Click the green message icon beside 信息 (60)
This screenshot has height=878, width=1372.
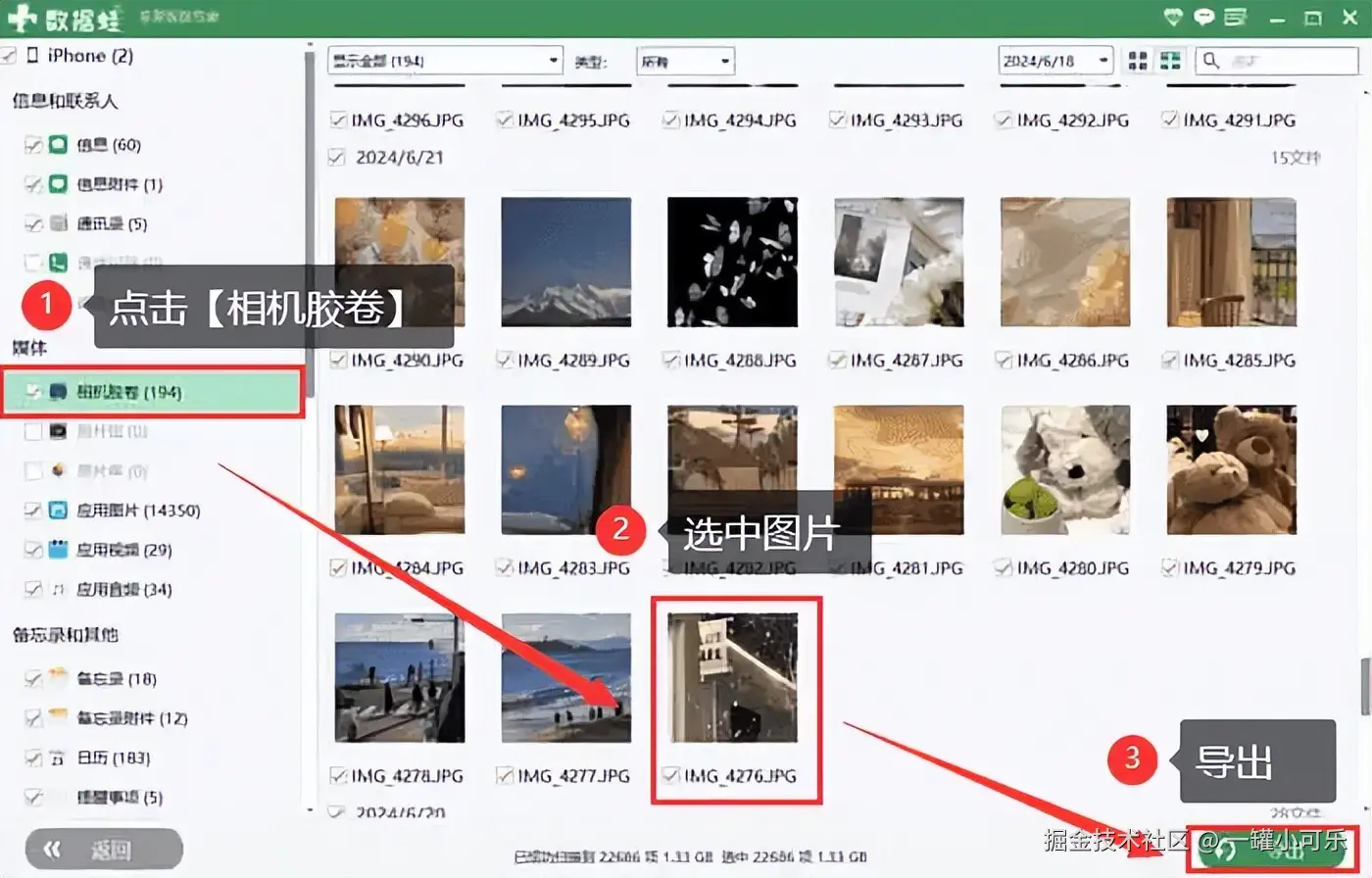59,144
